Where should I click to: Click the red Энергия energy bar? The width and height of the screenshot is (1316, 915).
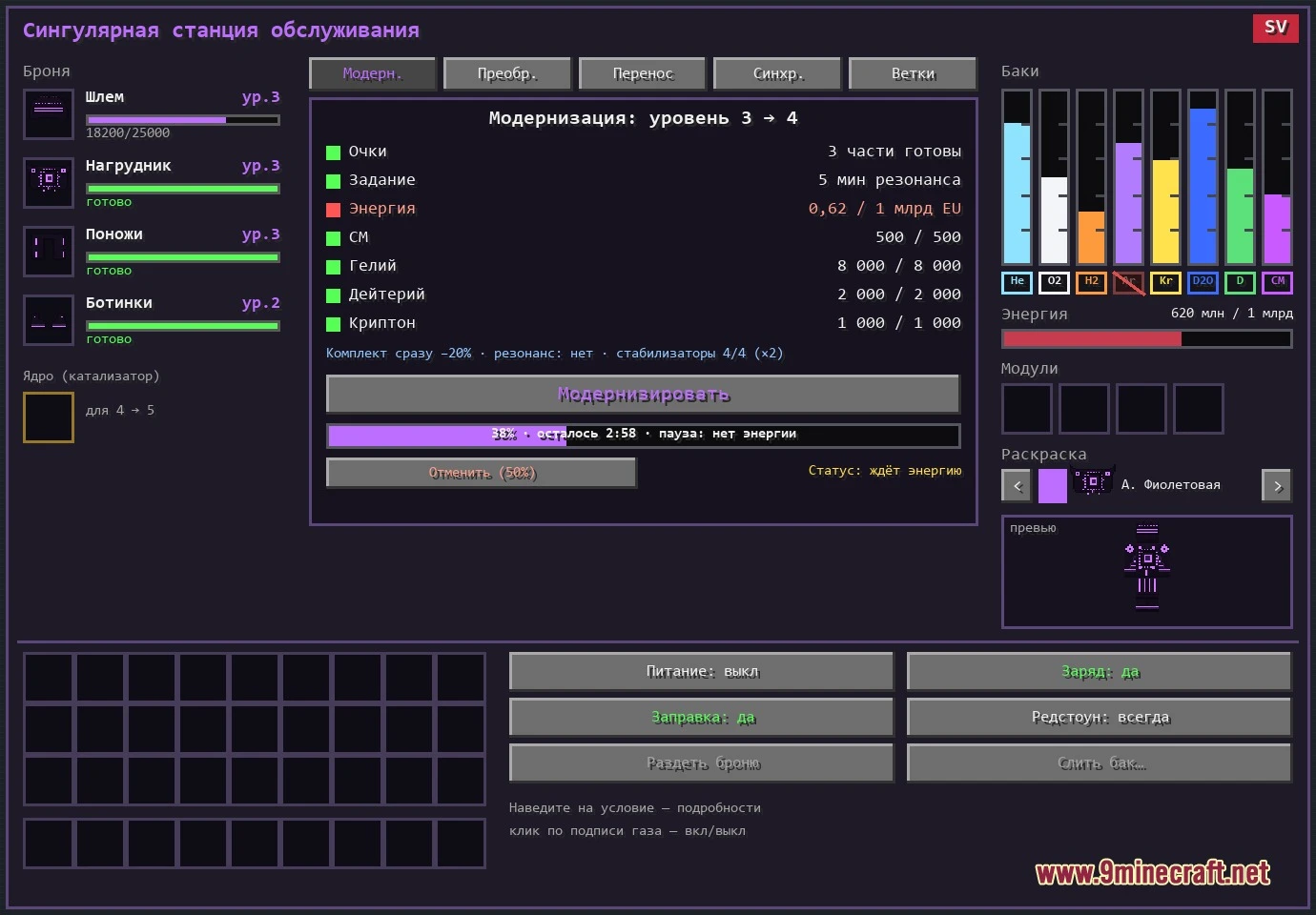pyautogui.click(x=1147, y=338)
